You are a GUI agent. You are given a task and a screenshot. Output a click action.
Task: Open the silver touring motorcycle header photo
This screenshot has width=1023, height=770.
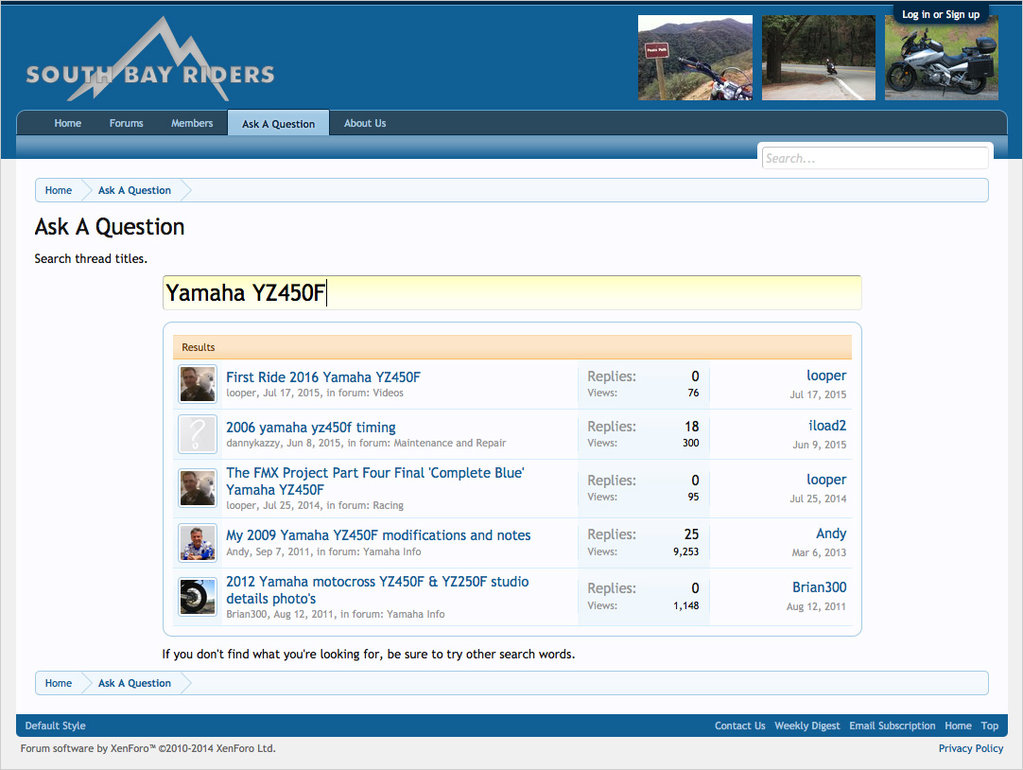click(x=941, y=62)
